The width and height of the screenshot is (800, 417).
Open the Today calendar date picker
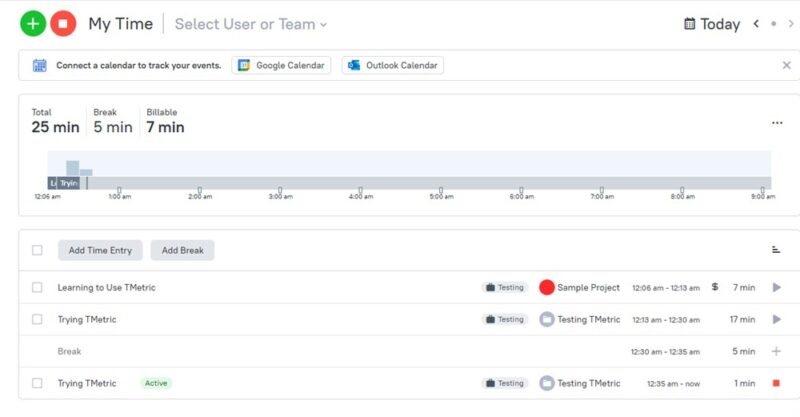click(712, 24)
